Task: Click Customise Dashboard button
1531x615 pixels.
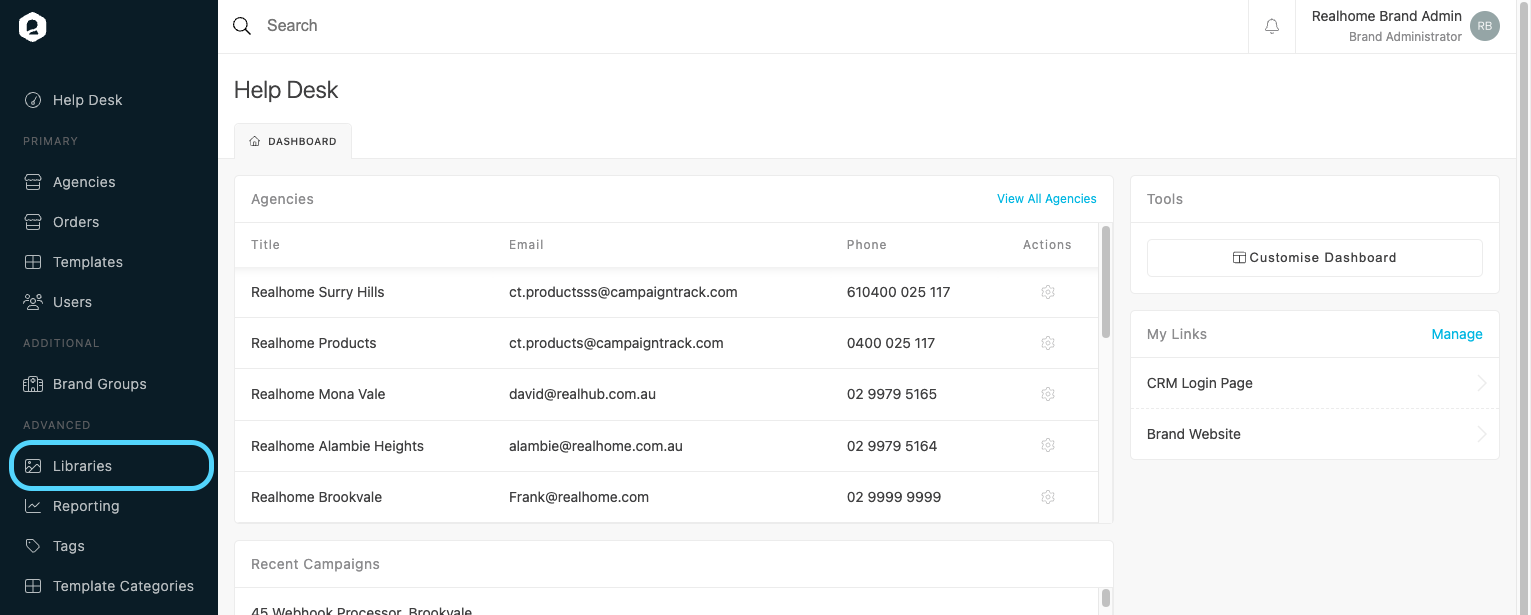Action: point(1315,257)
